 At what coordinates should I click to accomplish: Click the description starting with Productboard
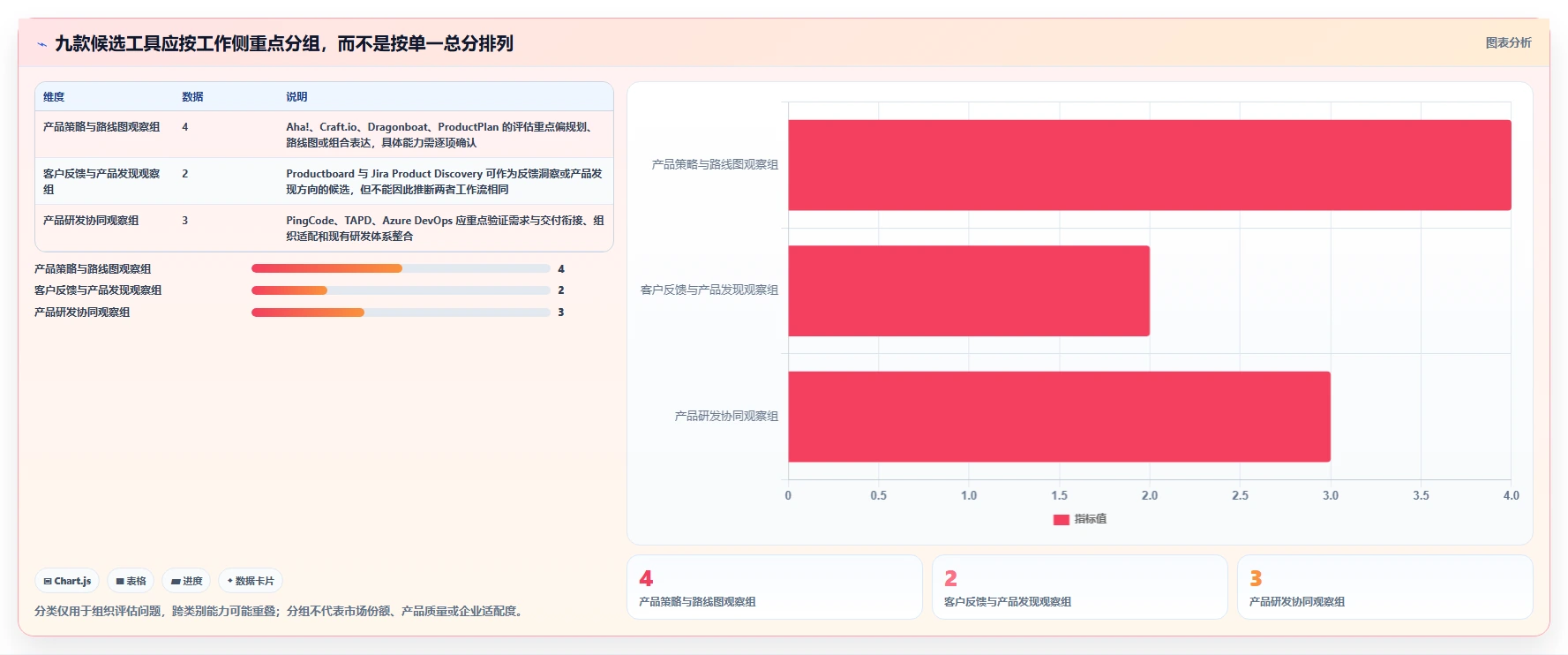pyautogui.click(x=444, y=182)
